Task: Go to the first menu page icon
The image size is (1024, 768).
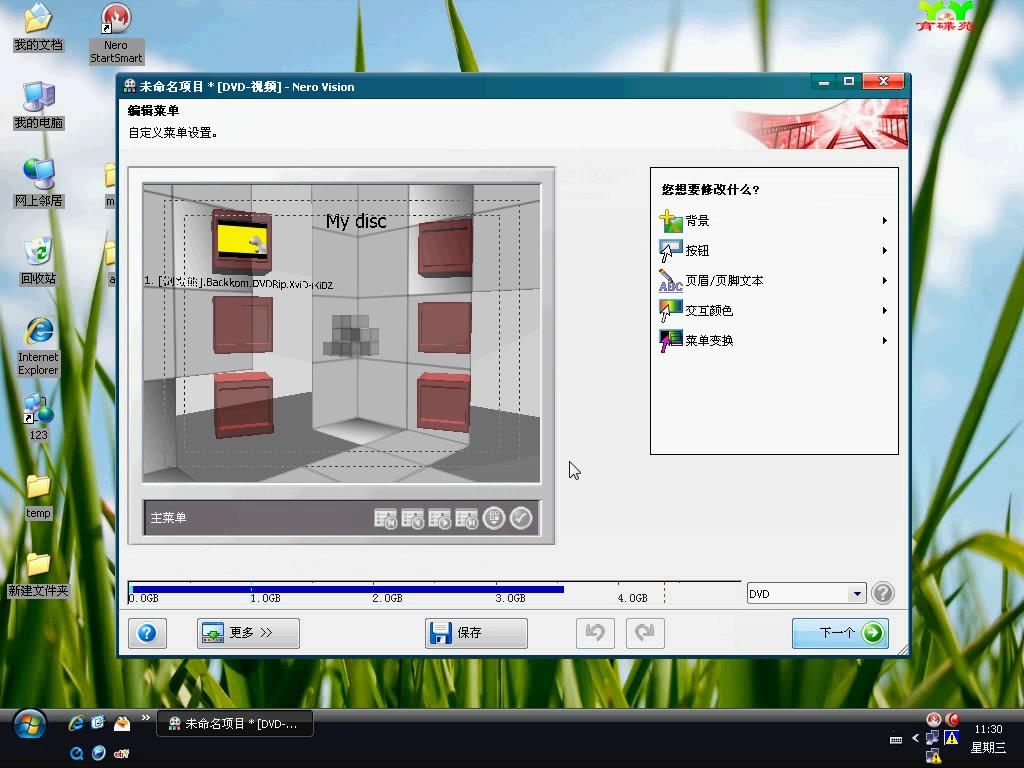Action: [385, 519]
